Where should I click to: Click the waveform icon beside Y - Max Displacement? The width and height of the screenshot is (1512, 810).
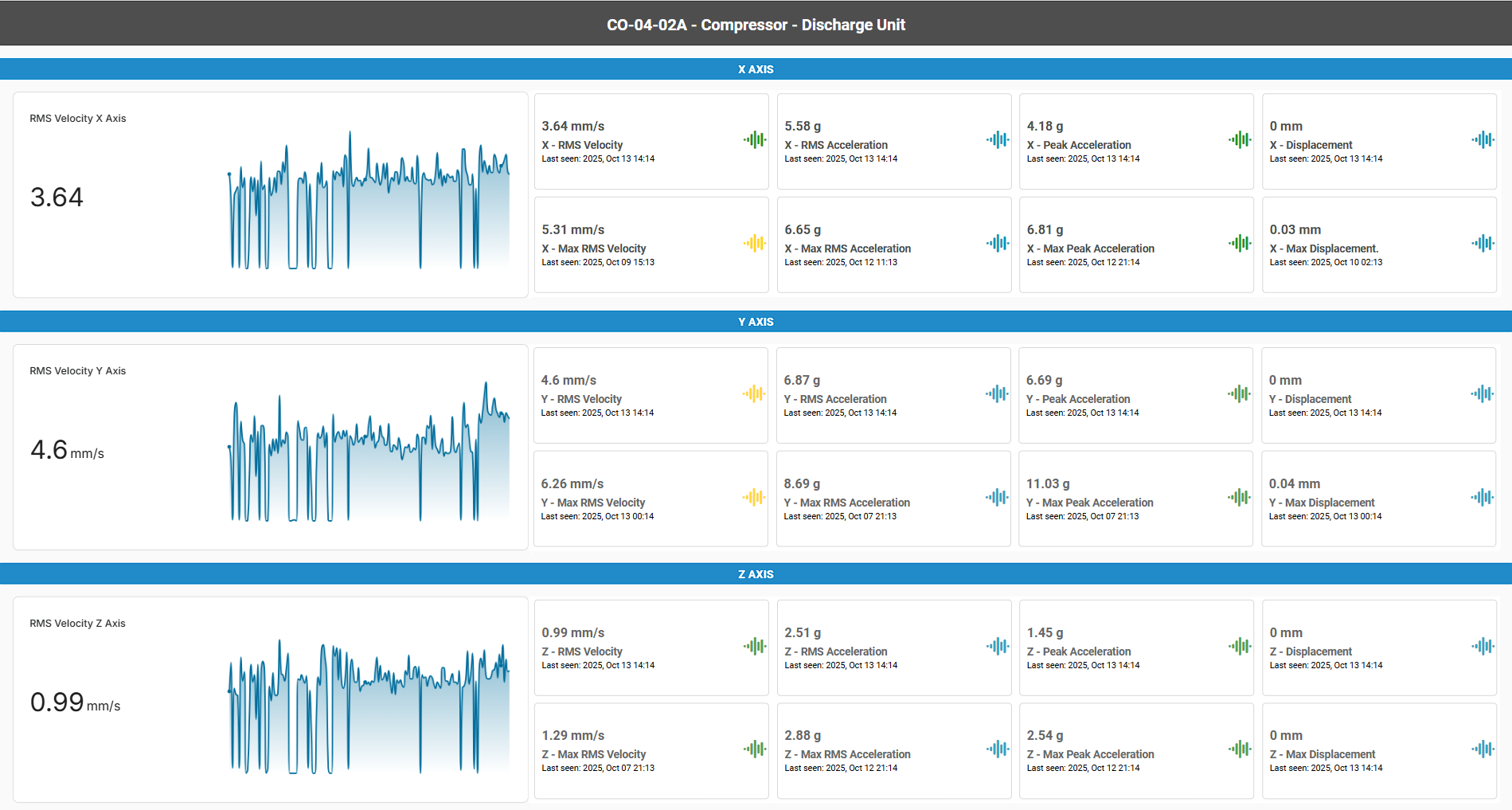(1482, 498)
